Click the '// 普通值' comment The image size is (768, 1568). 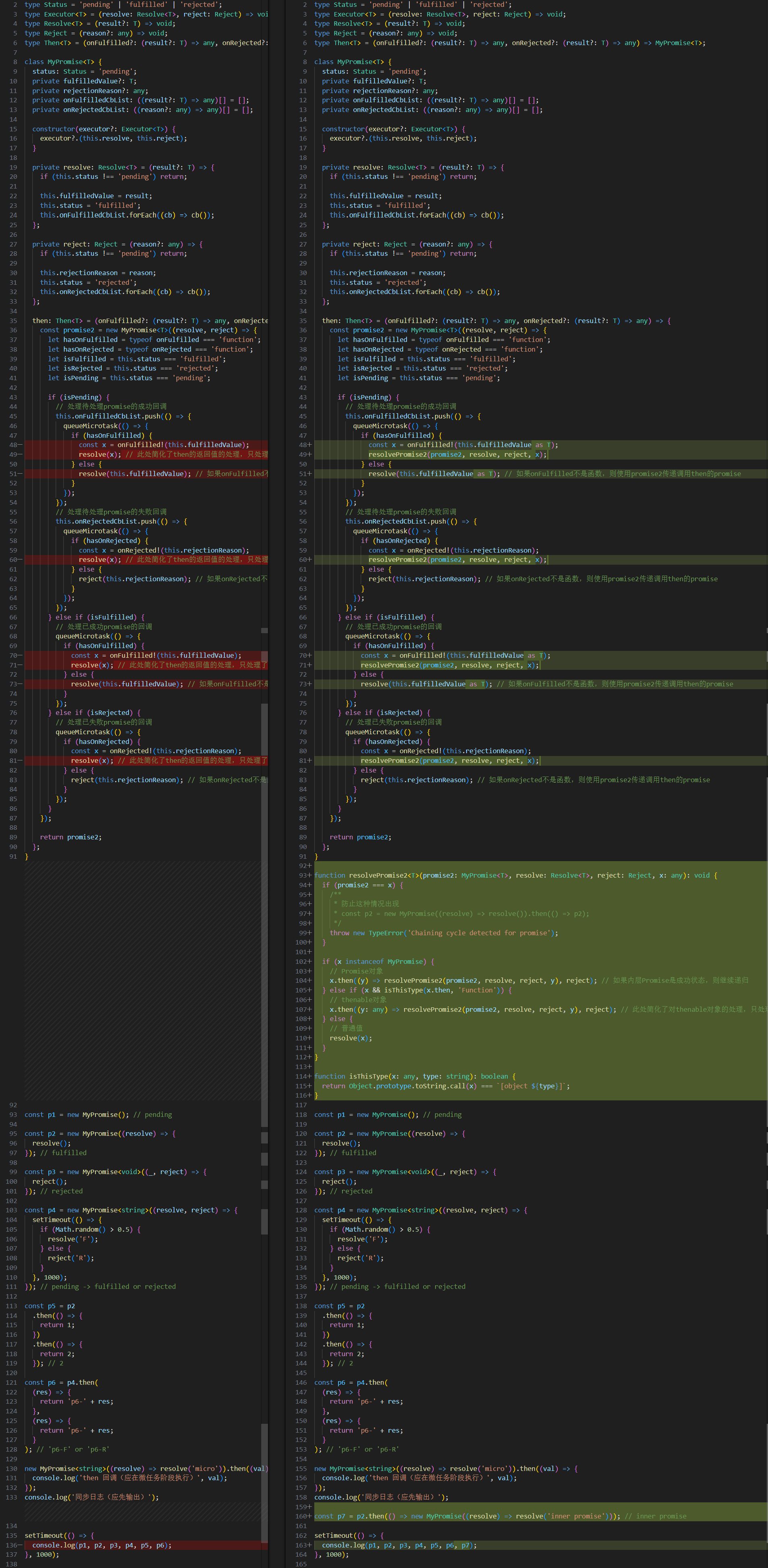coord(347,1028)
